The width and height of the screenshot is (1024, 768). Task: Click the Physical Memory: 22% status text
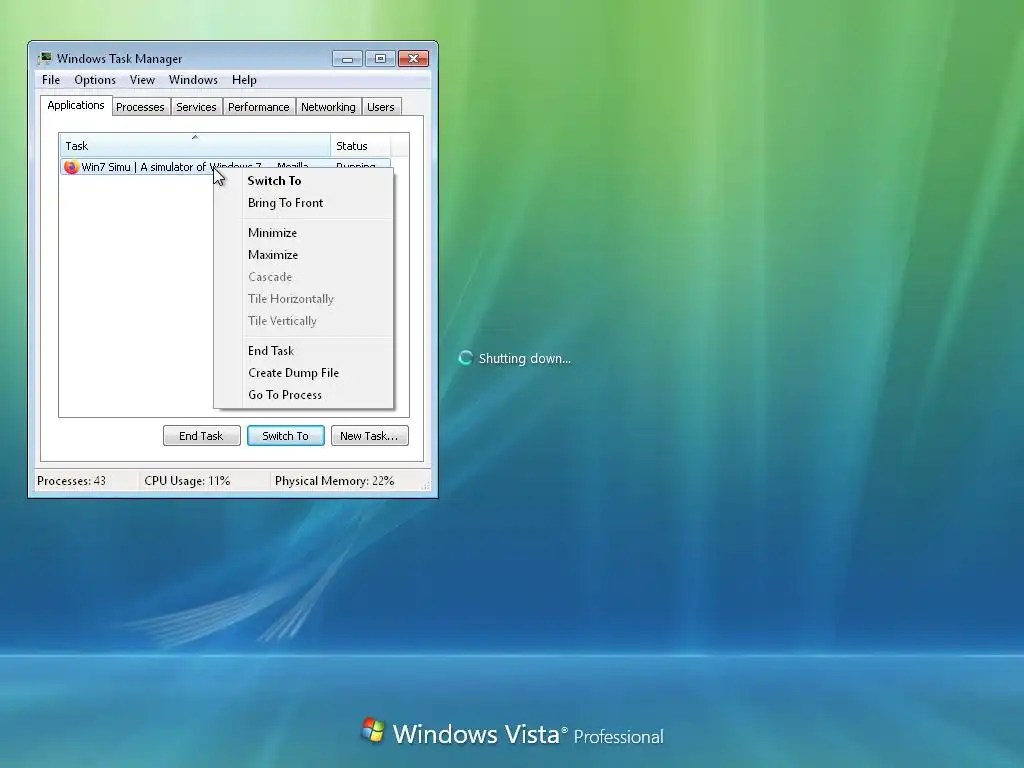[x=334, y=481]
